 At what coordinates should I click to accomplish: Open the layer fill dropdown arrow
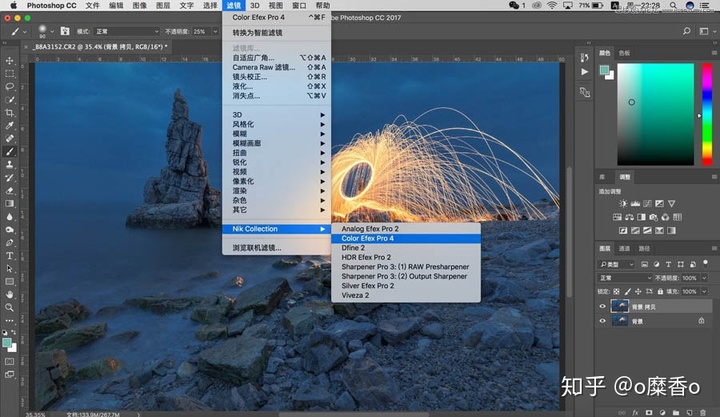click(704, 292)
